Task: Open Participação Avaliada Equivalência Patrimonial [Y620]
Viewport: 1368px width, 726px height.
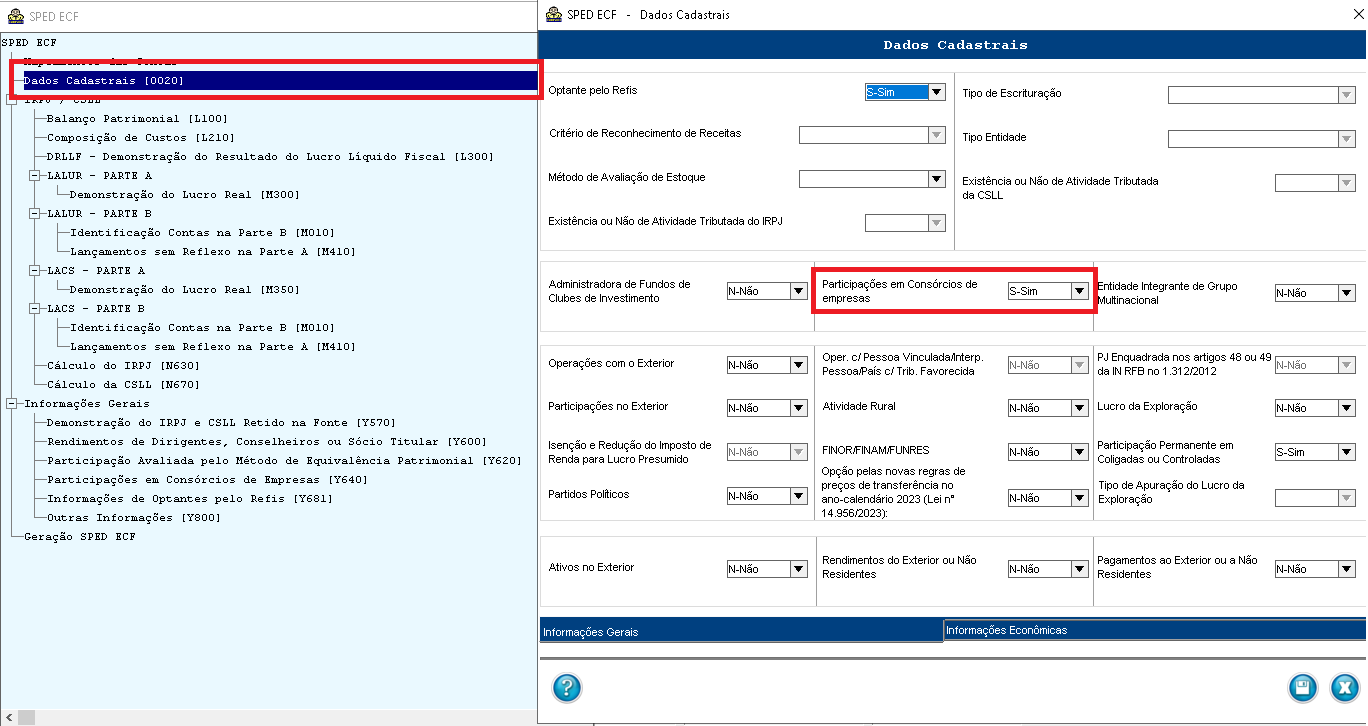Action: click(x=284, y=460)
